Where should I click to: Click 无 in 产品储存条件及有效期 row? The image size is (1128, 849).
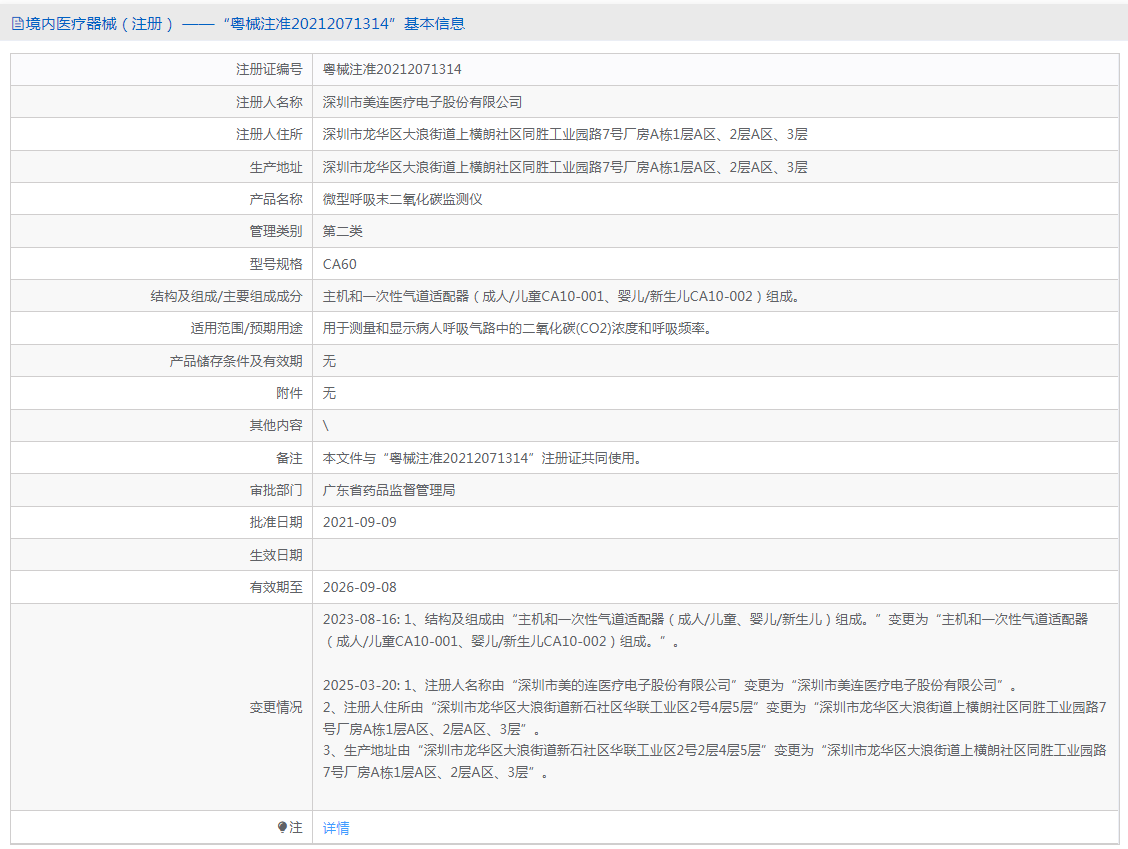(x=329, y=361)
